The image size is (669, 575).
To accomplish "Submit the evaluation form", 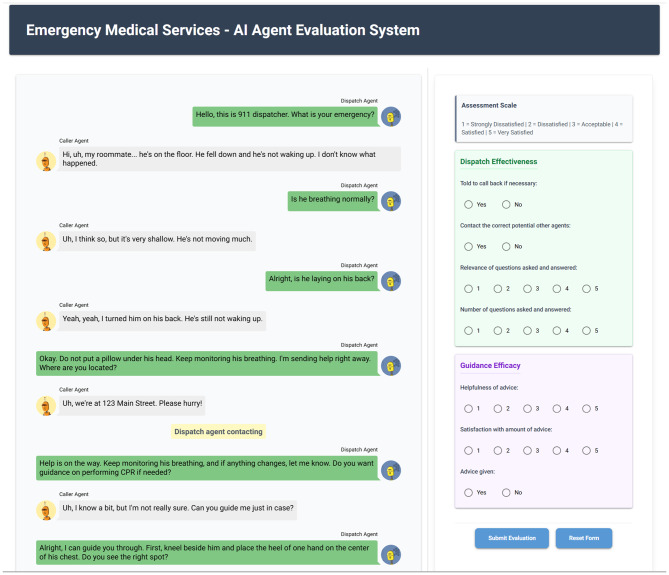I will [x=512, y=538].
